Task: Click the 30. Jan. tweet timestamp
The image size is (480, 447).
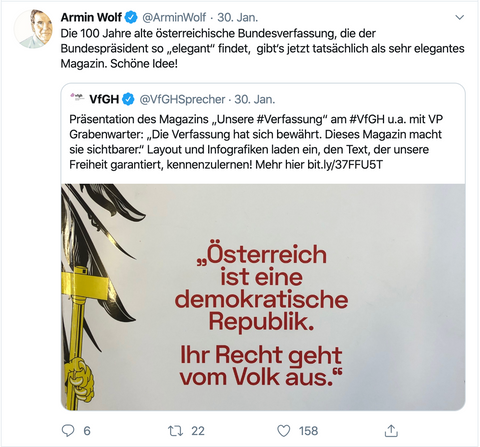Action: tap(238, 17)
